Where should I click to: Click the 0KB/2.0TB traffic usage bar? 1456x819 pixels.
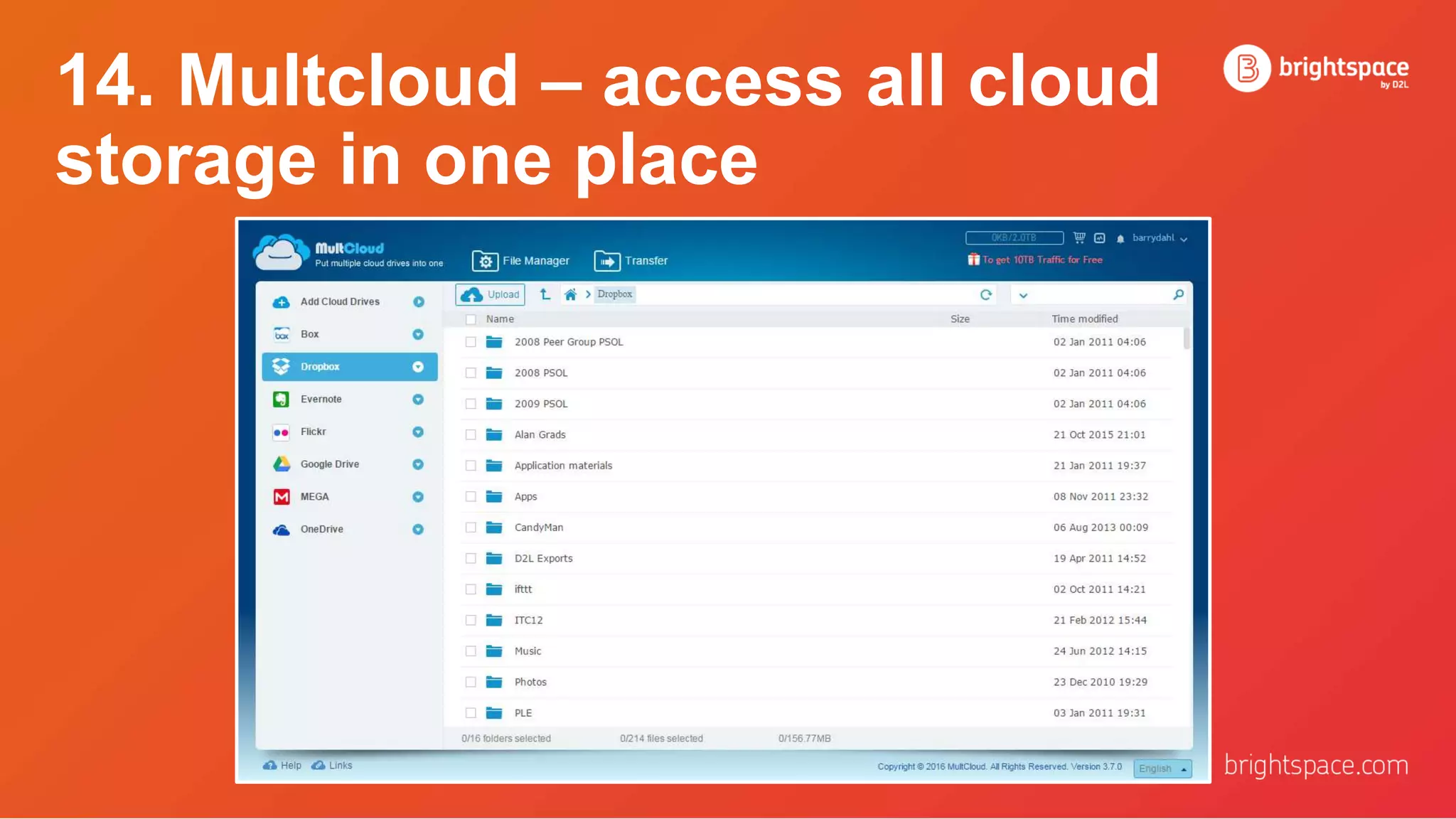click(1015, 238)
